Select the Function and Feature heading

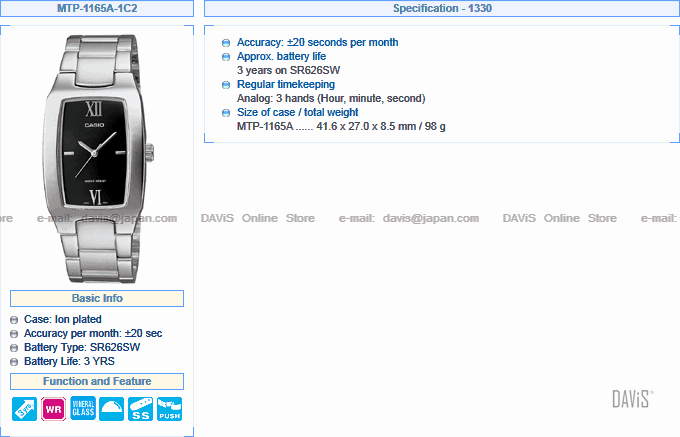click(x=97, y=381)
